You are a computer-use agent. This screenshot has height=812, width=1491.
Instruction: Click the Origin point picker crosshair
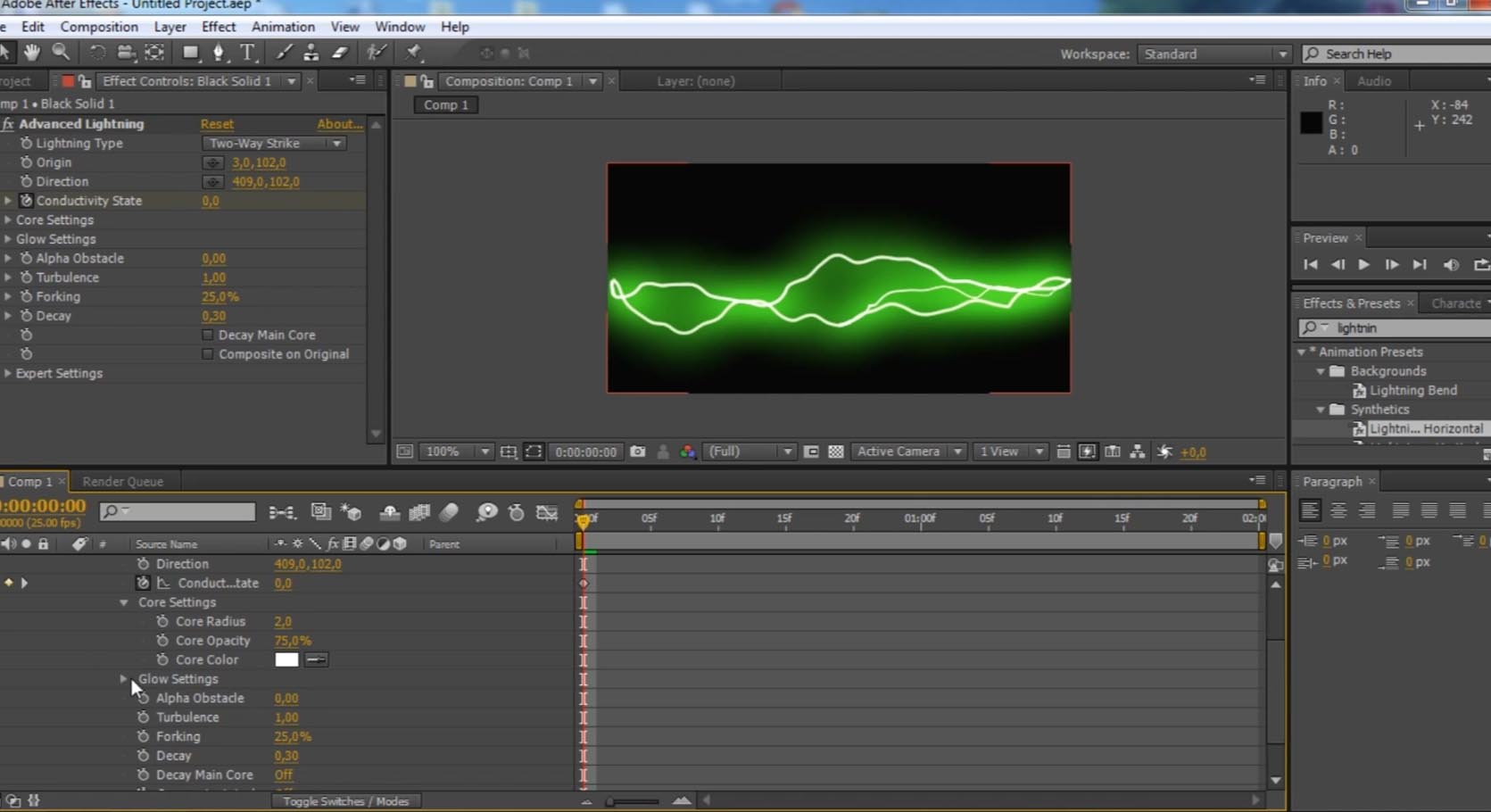212,162
